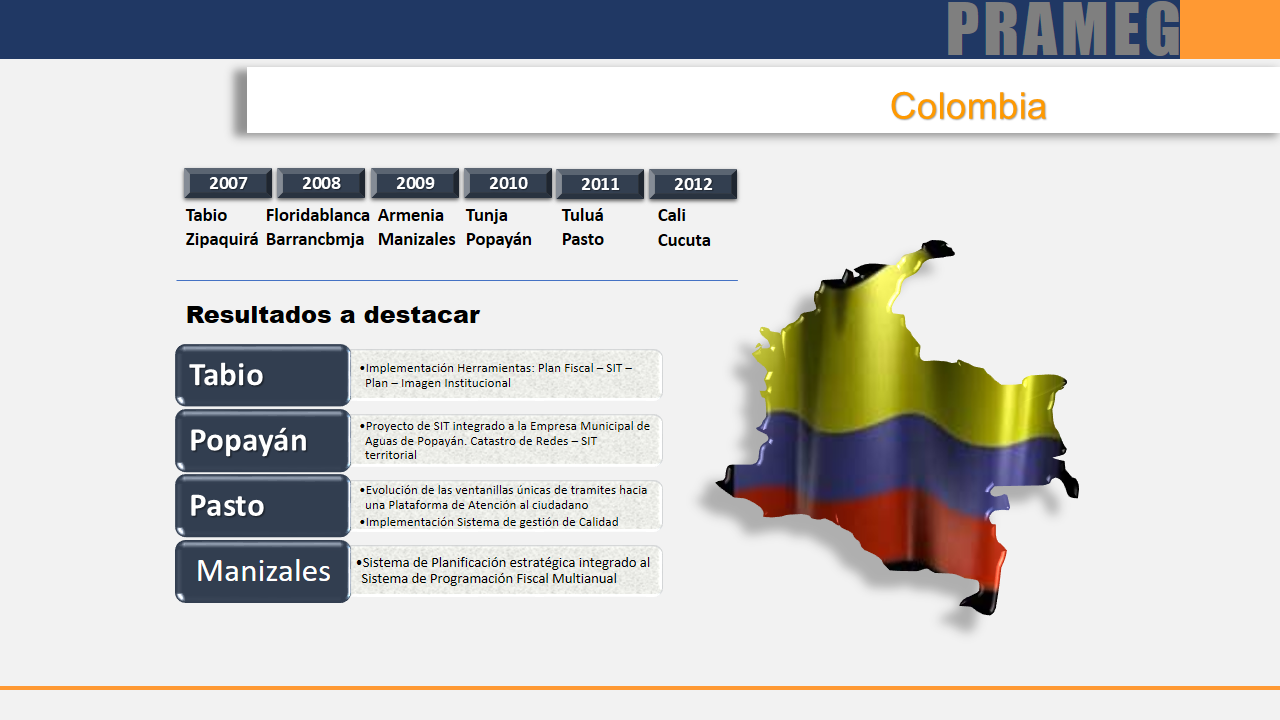Choose the 2010 year button
Image resolution: width=1280 pixels, height=720 pixels.
click(508, 184)
